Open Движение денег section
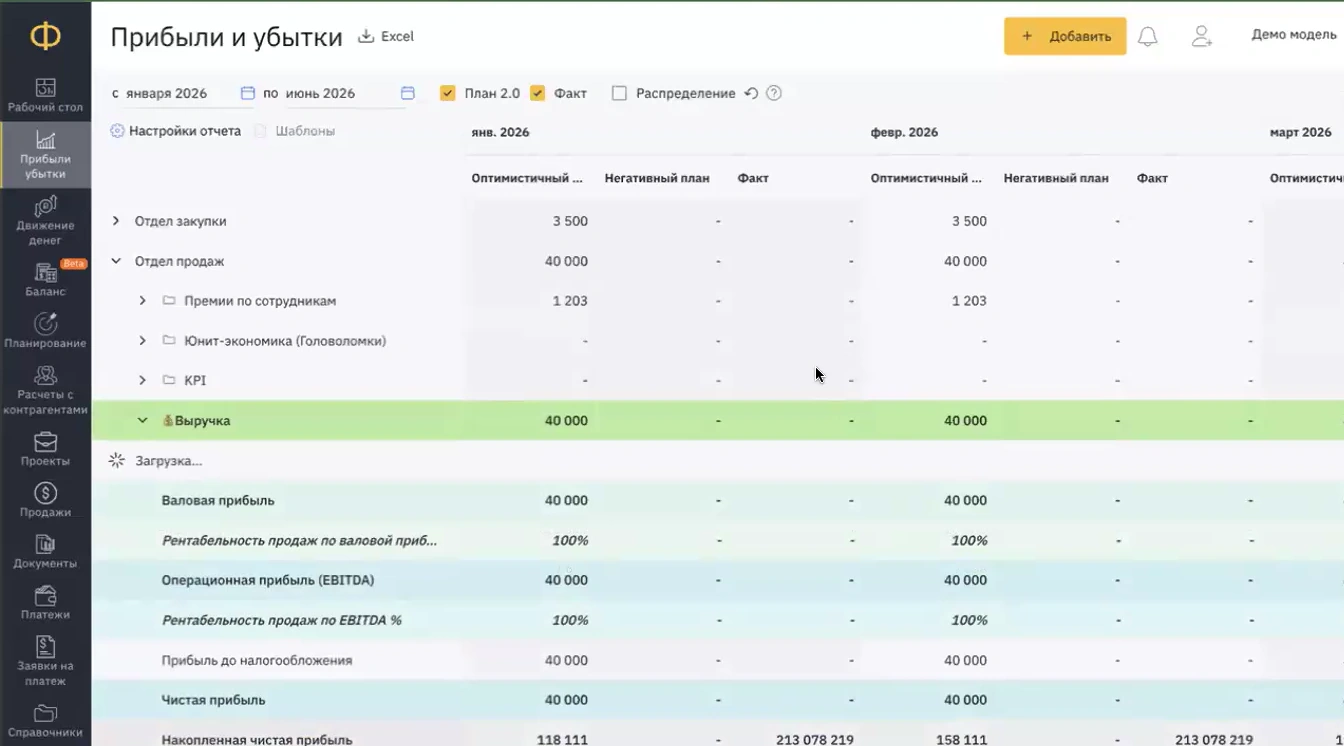Screen dimensions: 1344x746 45,221
